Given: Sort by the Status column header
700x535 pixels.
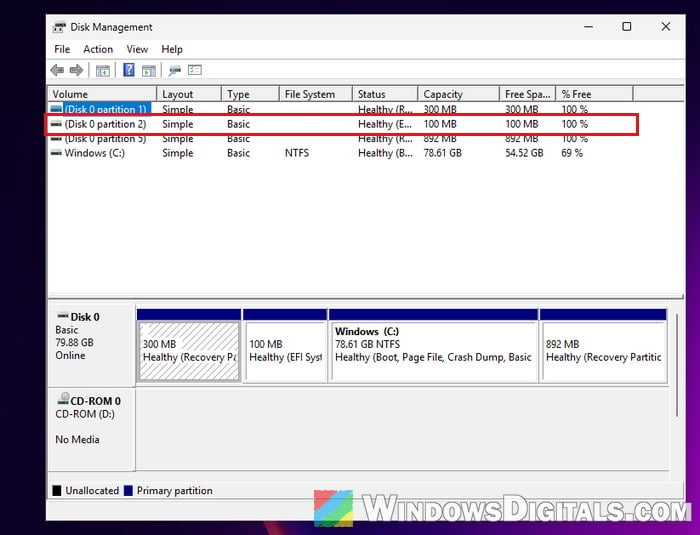Looking at the screenshot, I should click(x=385, y=94).
